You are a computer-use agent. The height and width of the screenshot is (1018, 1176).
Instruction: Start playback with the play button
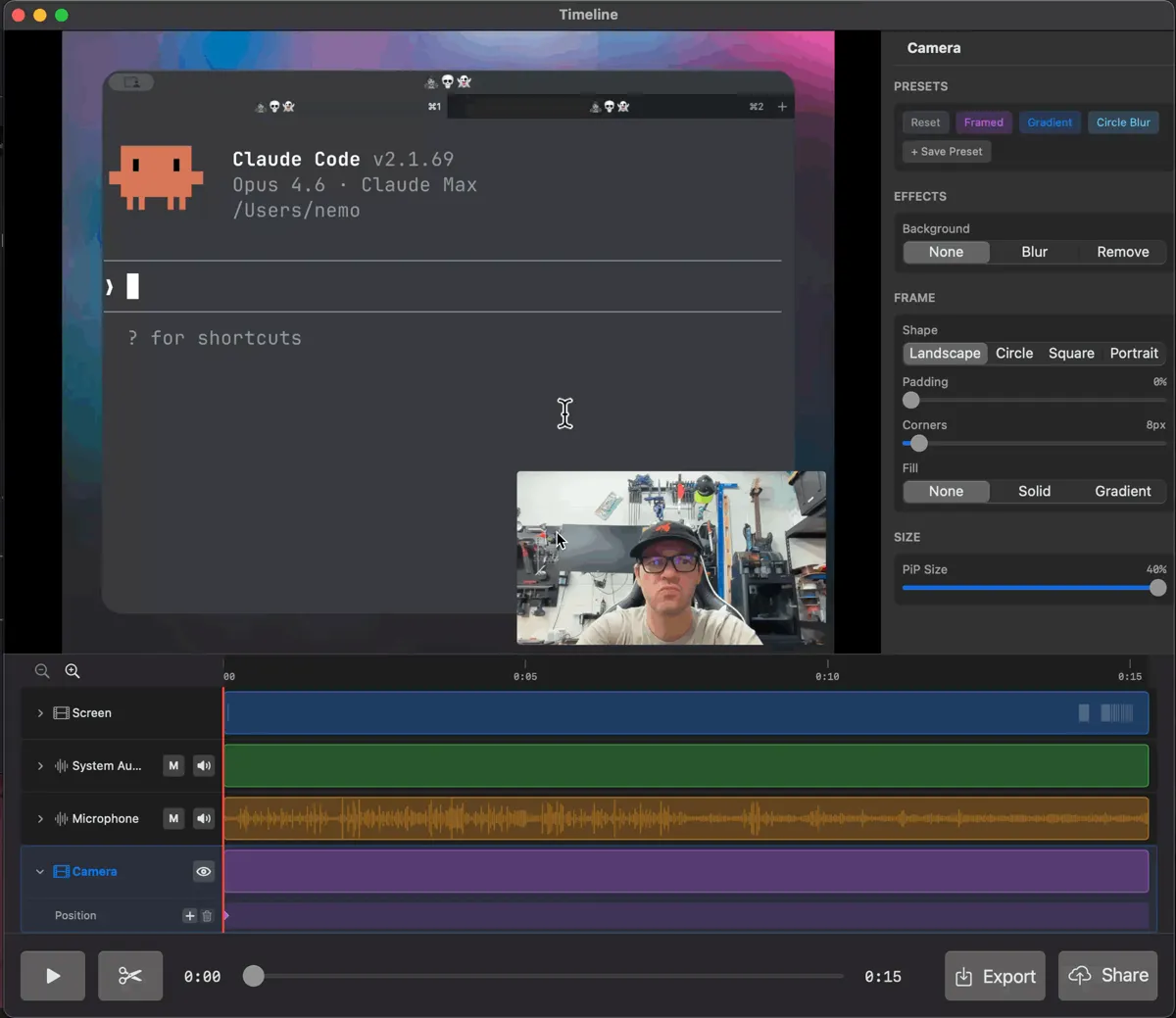(x=53, y=976)
